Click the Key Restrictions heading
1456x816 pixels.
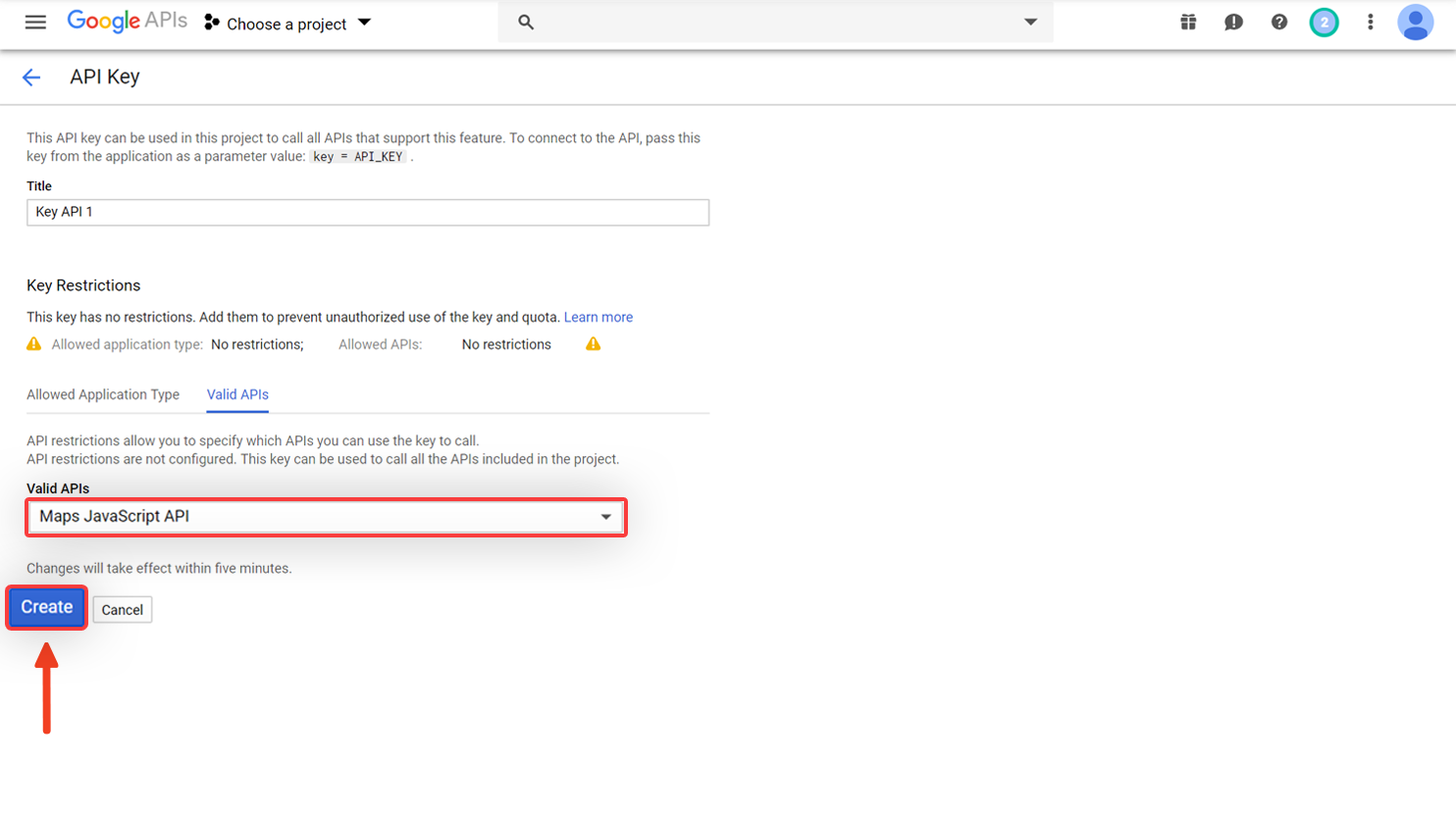pos(83,285)
